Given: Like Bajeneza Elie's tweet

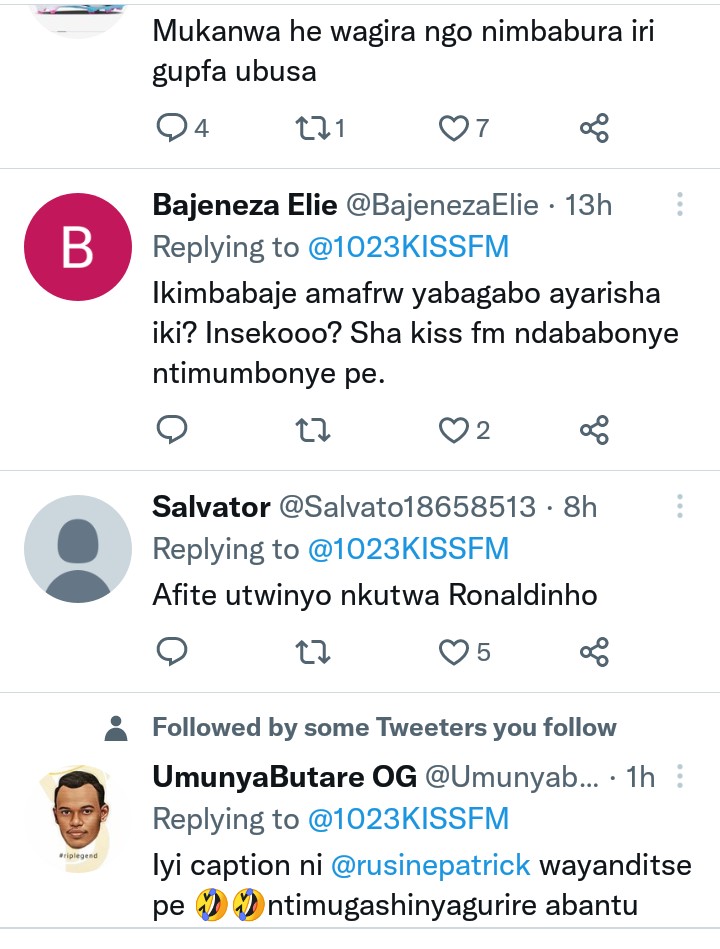Looking at the screenshot, I should [455, 430].
